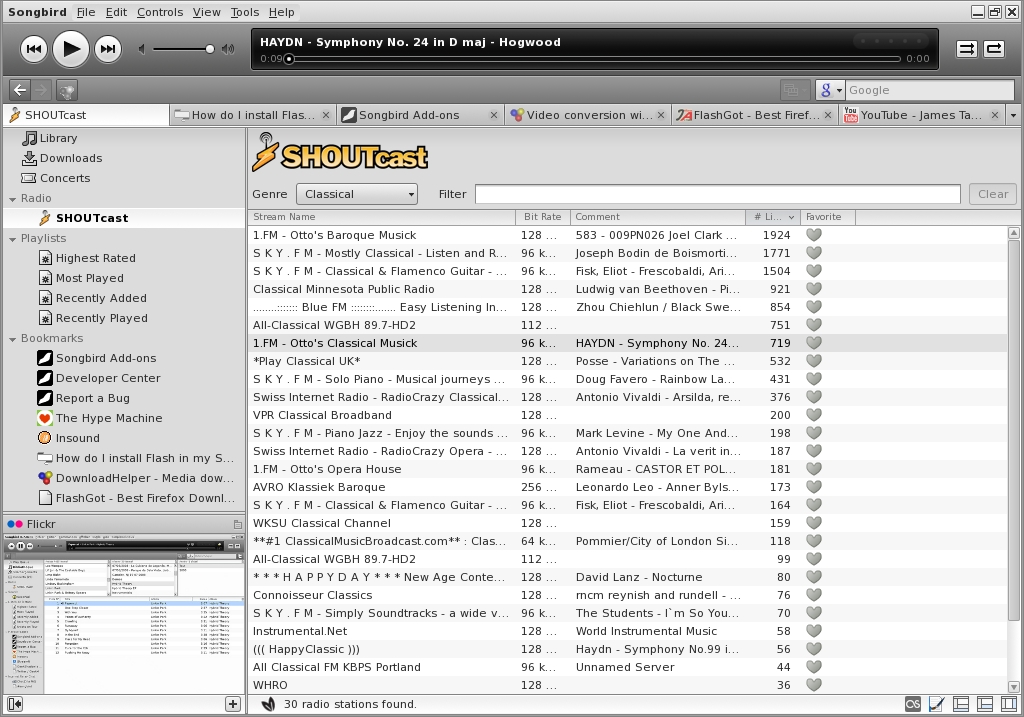Image resolution: width=1024 pixels, height=717 pixels.
Task: Collapse the Playlists section
Action: 12,239
